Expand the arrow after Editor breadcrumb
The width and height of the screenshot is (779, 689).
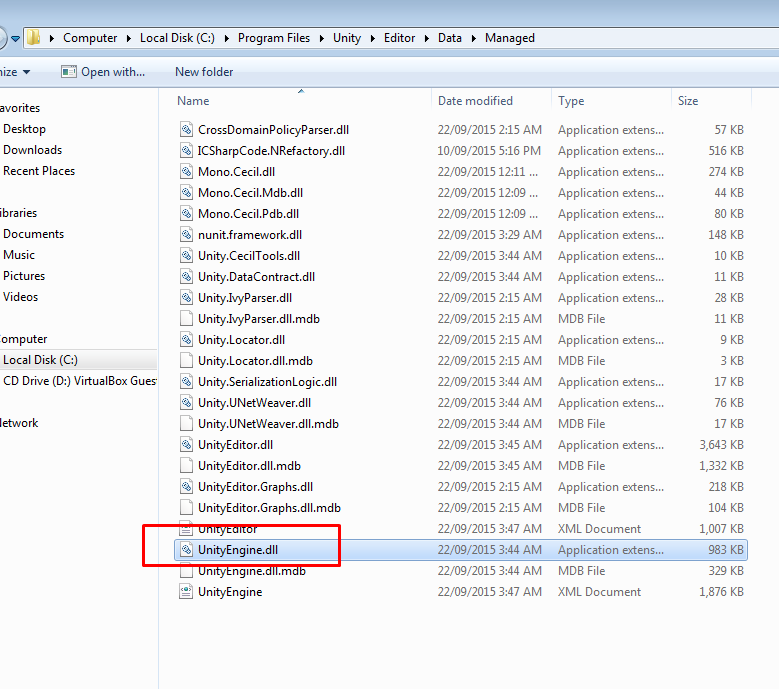[427, 38]
